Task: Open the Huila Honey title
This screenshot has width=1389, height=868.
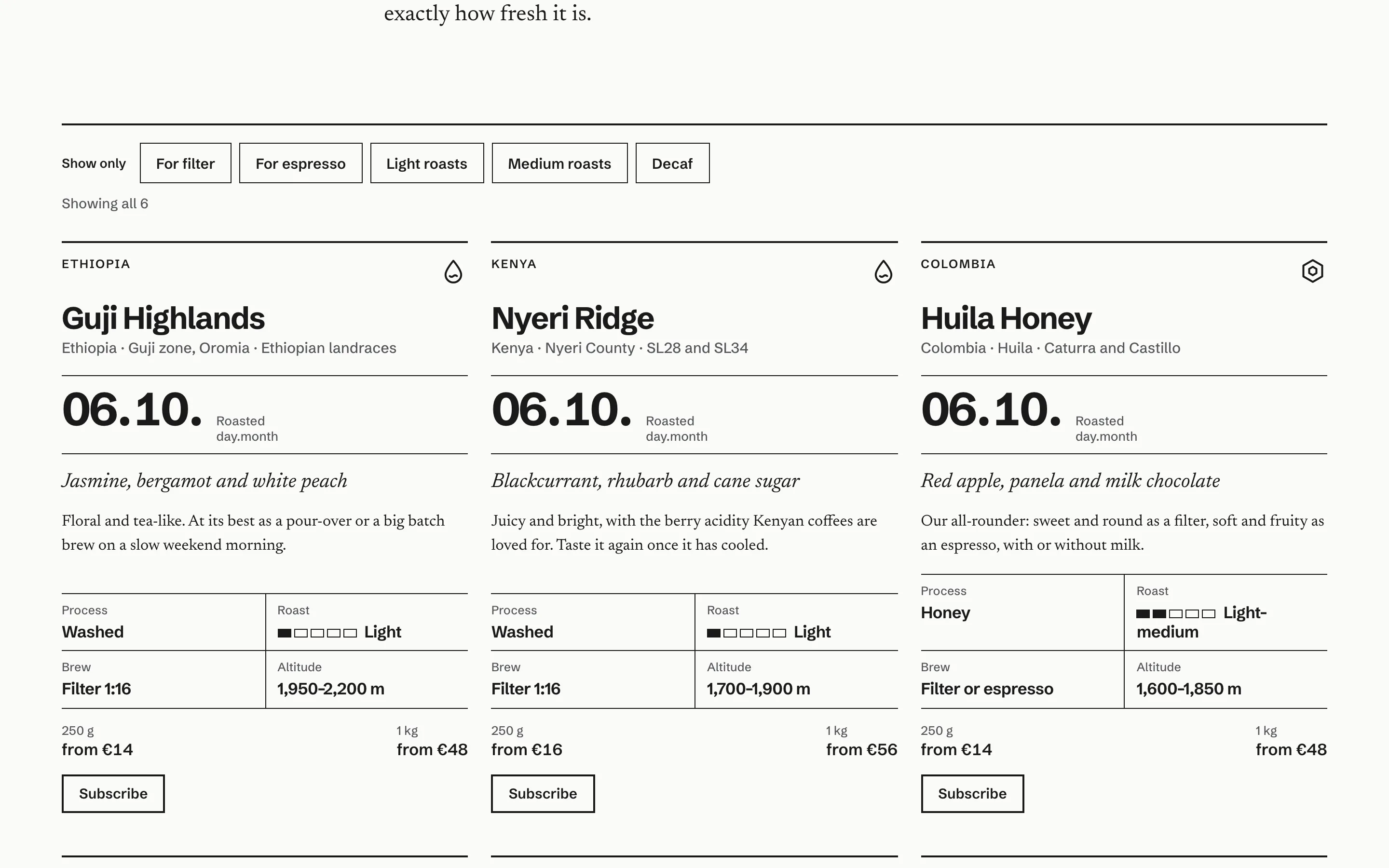Action: coord(1006,319)
